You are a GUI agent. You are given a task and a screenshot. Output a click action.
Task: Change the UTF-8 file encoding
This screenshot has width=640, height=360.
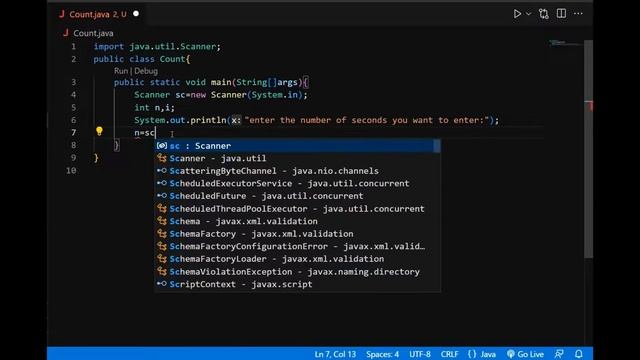click(x=420, y=354)
